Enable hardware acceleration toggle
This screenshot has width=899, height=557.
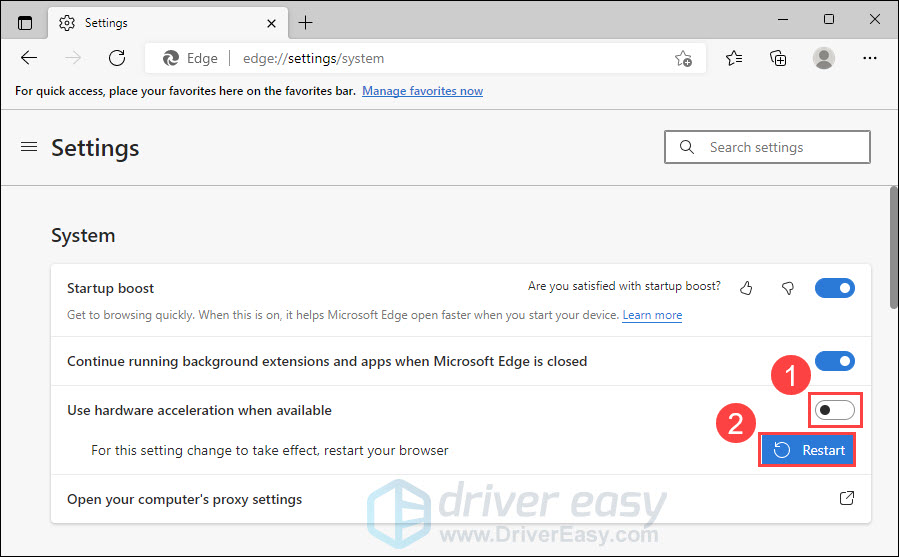pyautogui.click(x=834, y=410)
